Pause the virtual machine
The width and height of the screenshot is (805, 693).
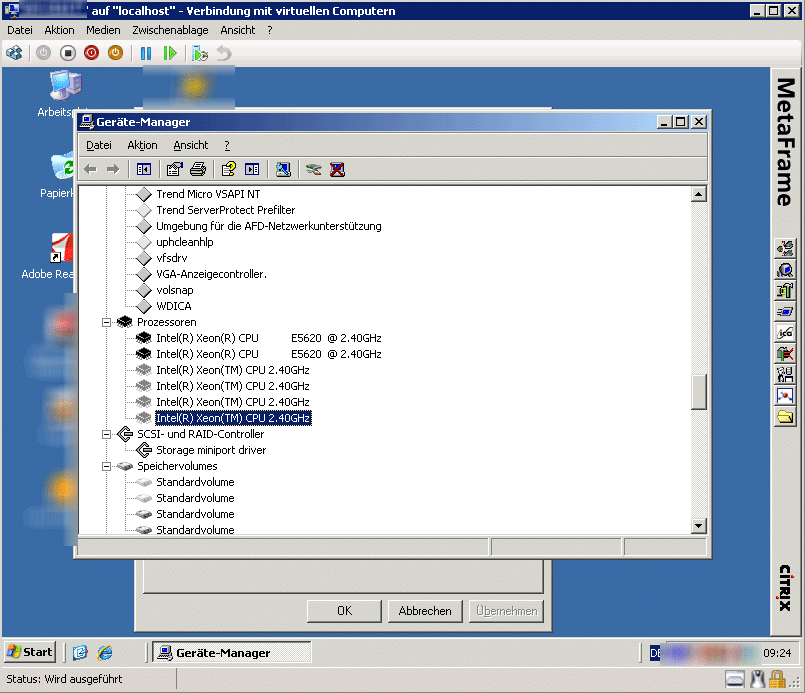[x=146, y=53]
